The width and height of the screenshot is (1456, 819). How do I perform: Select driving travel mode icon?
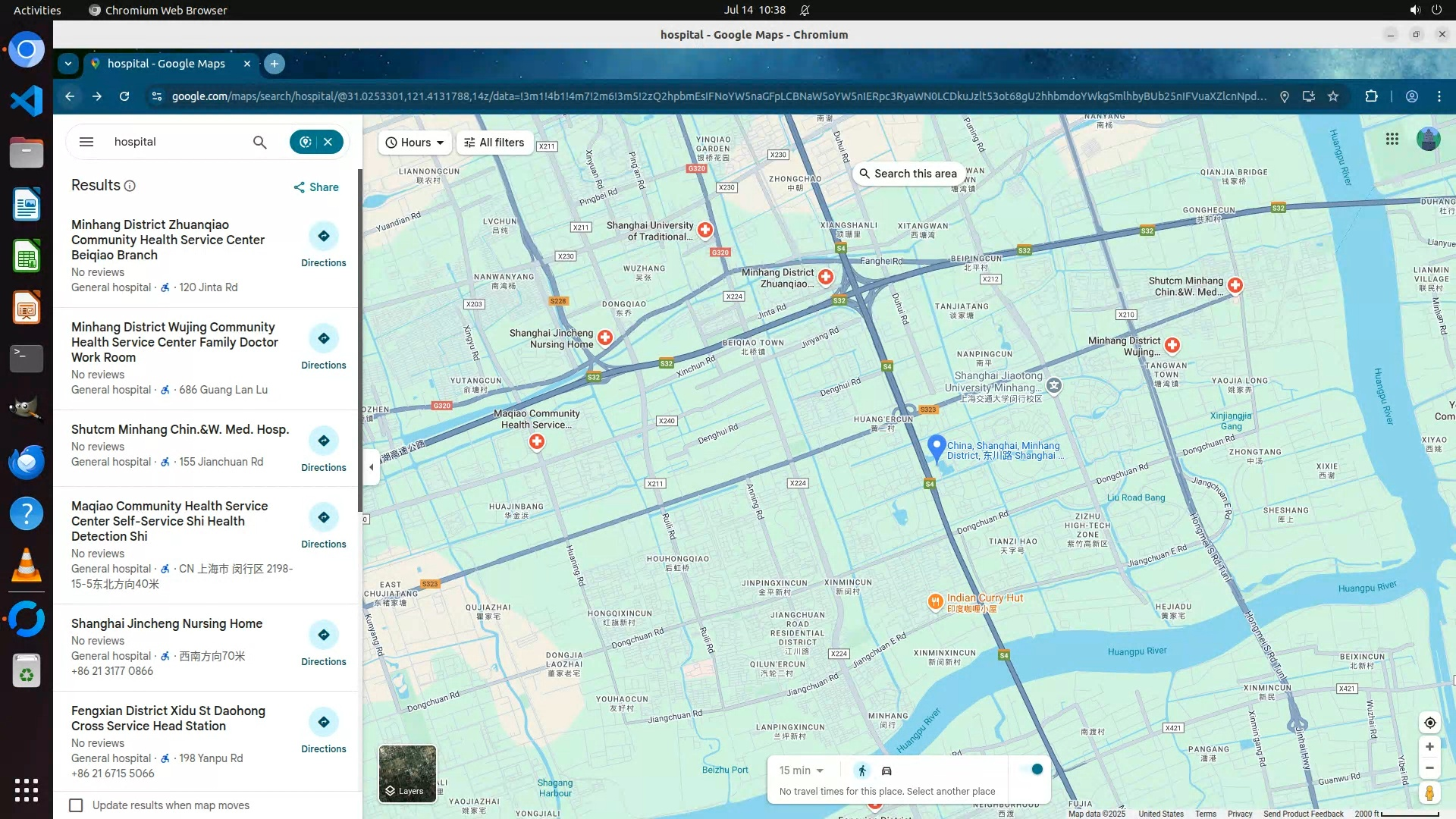[x=886, y=770]
